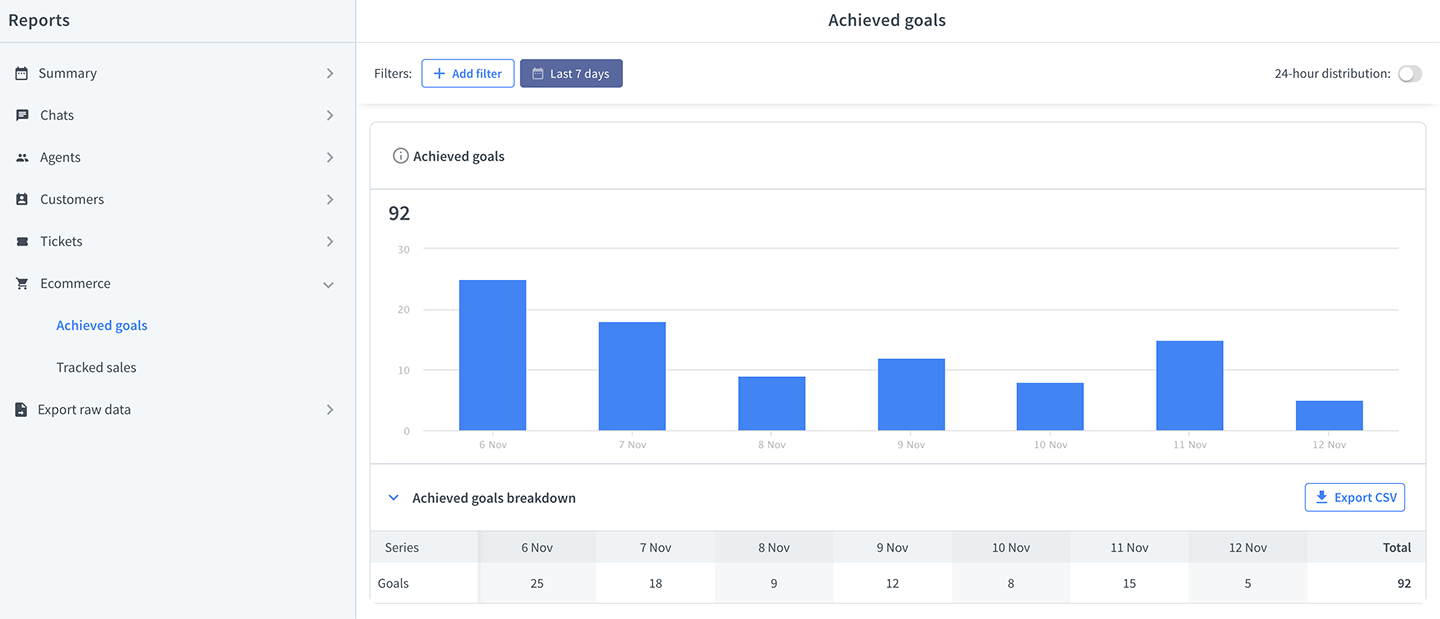1440x619 pixels.
Task: Click the Agents people icon
Action: point(22,157)
